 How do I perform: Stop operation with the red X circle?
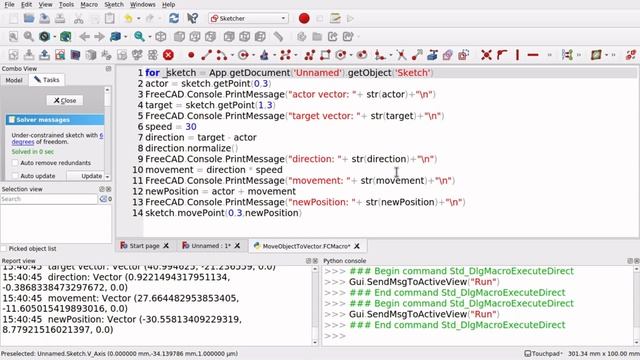point(168,55)
